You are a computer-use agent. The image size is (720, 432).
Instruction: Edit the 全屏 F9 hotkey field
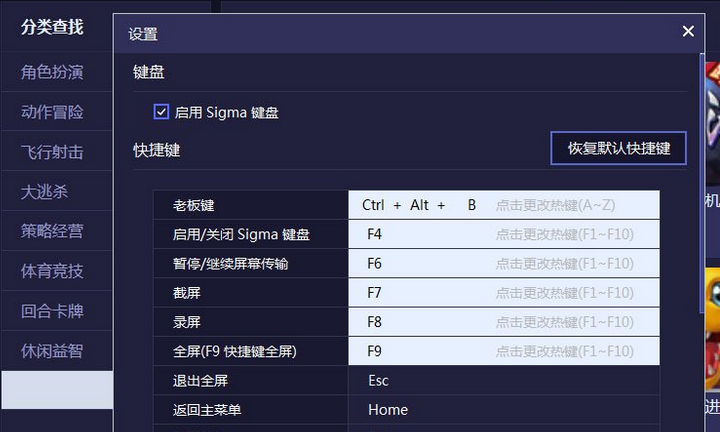(504, 351)
